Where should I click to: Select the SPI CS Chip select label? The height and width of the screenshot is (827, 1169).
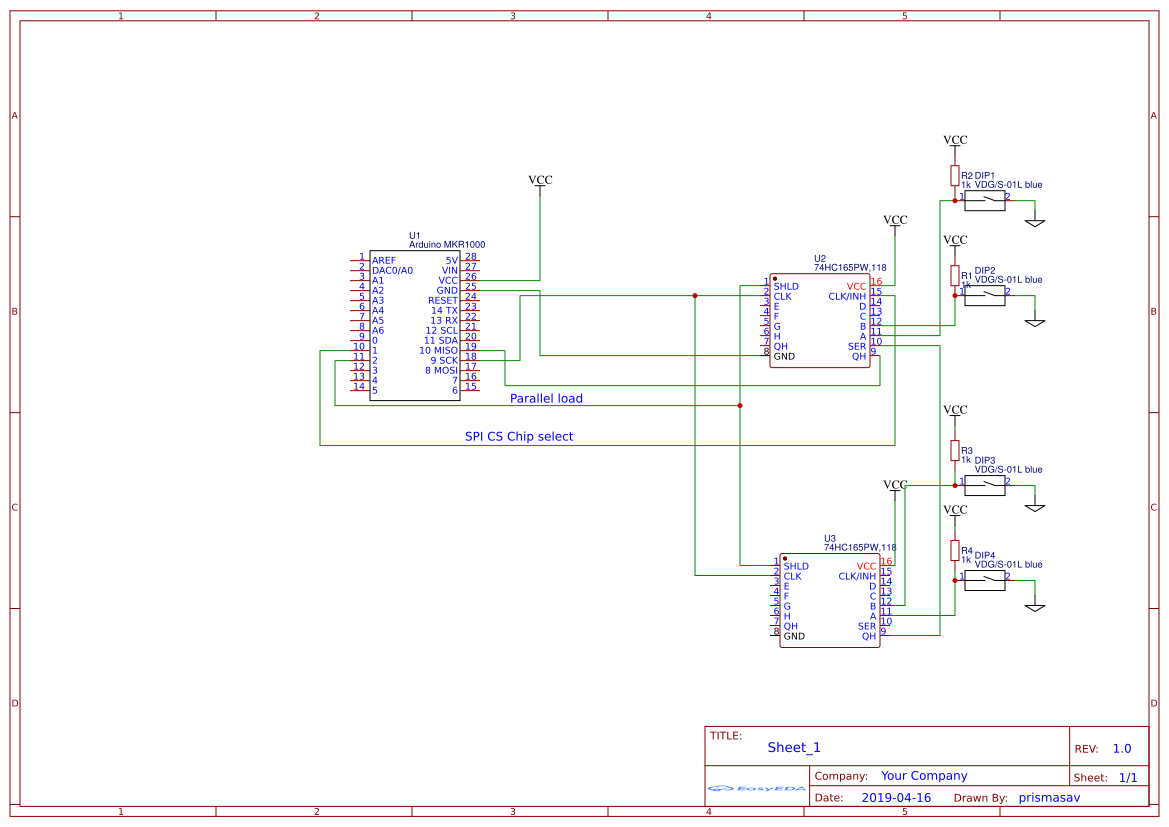518,436
